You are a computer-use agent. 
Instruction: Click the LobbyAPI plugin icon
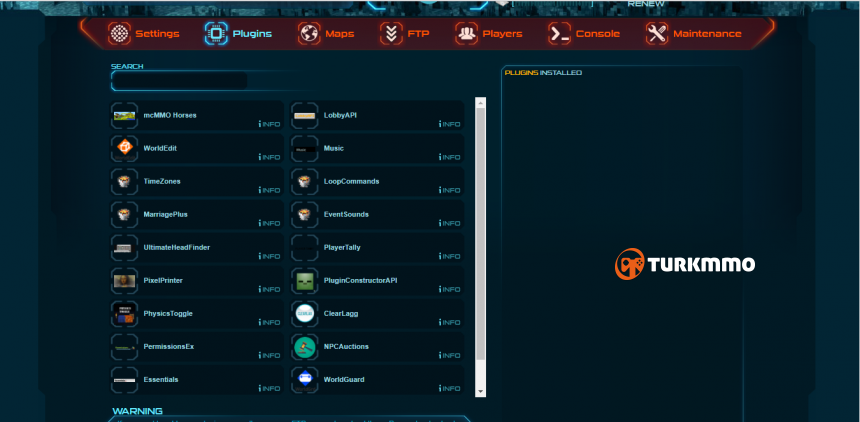[x=304, y=116]
